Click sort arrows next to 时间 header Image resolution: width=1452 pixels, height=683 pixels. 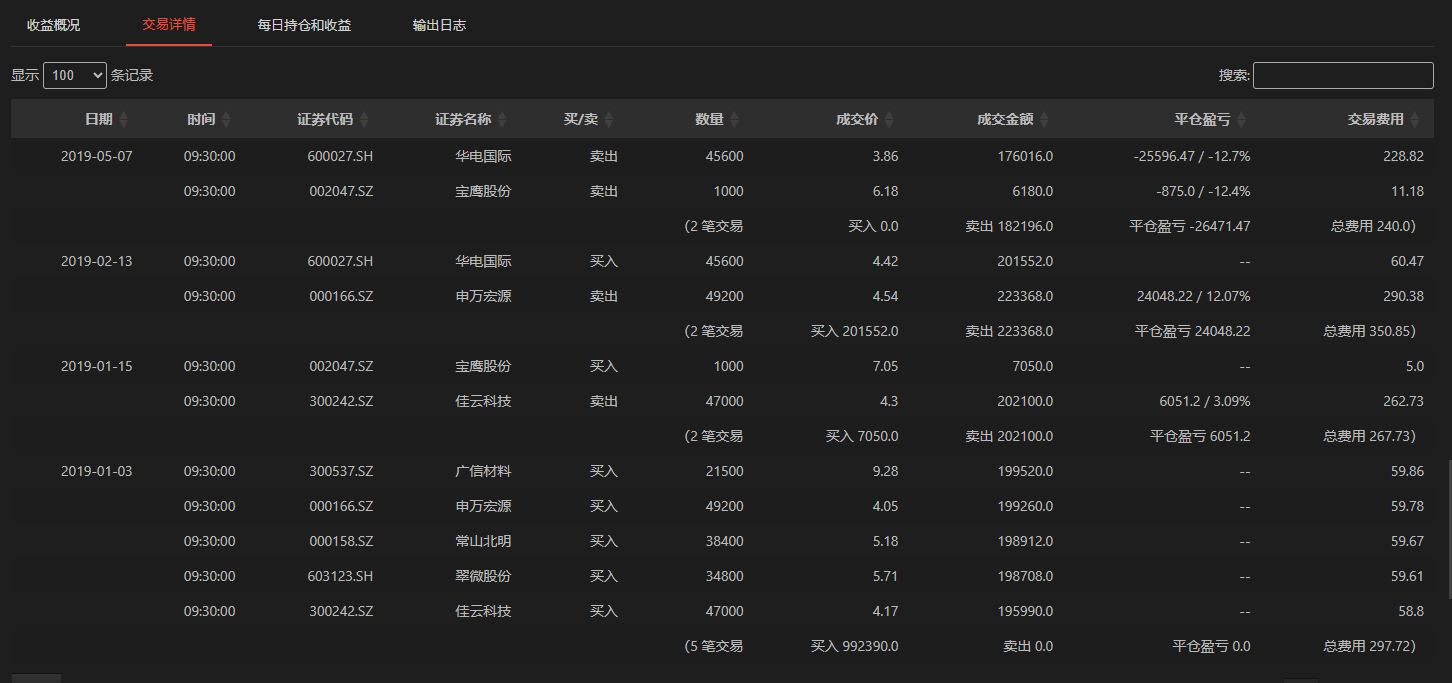tap(226, 120)
